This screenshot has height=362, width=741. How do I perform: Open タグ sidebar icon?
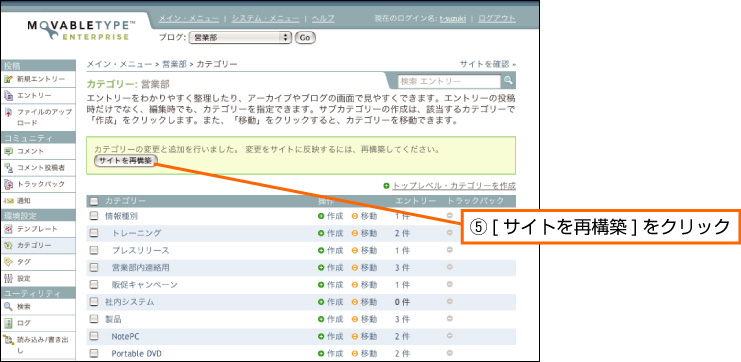tap(8, 261)
